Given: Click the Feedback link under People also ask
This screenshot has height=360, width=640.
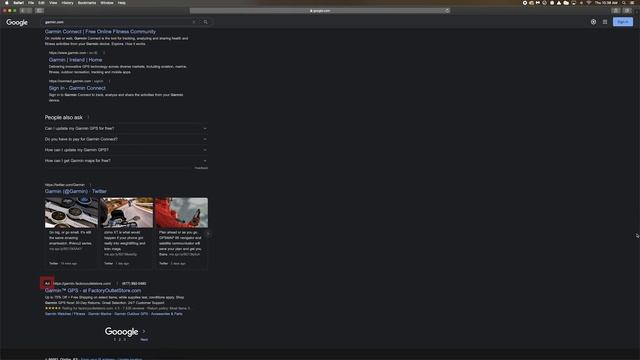Looking at the screenshot, I should [201, 168].
